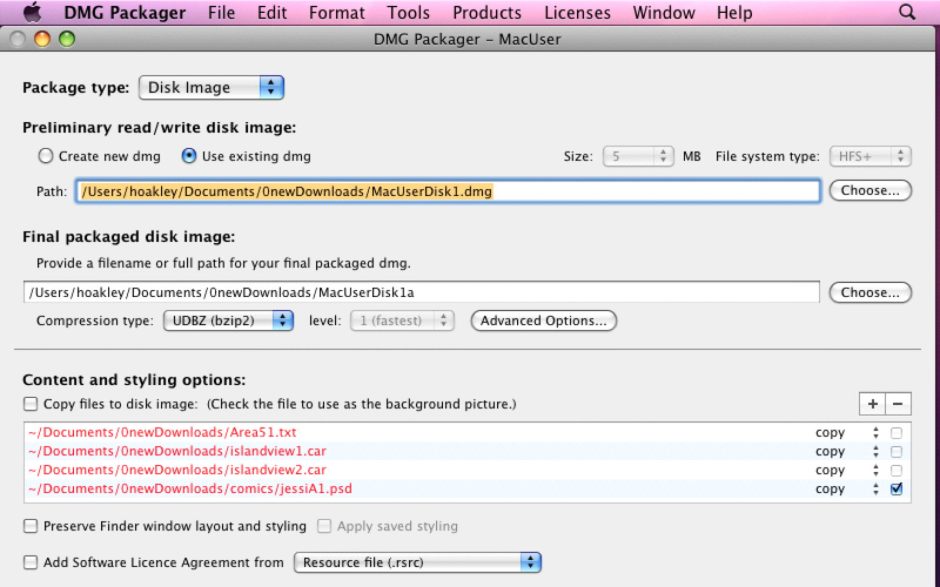Select the comics/jessiA1.psd file row

[x=468, y=489]
